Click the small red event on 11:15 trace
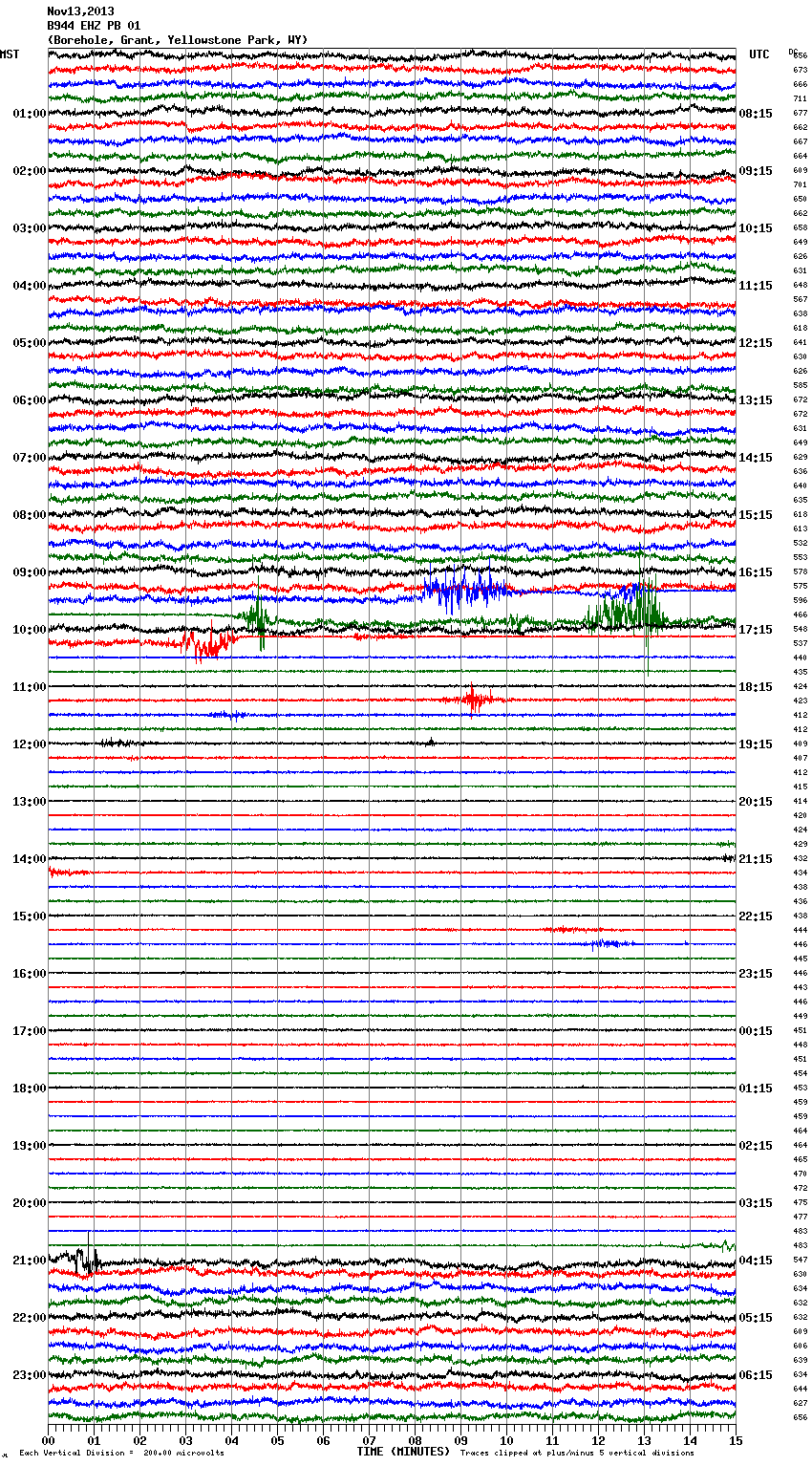812x1466 pixels. coord(472,700)
